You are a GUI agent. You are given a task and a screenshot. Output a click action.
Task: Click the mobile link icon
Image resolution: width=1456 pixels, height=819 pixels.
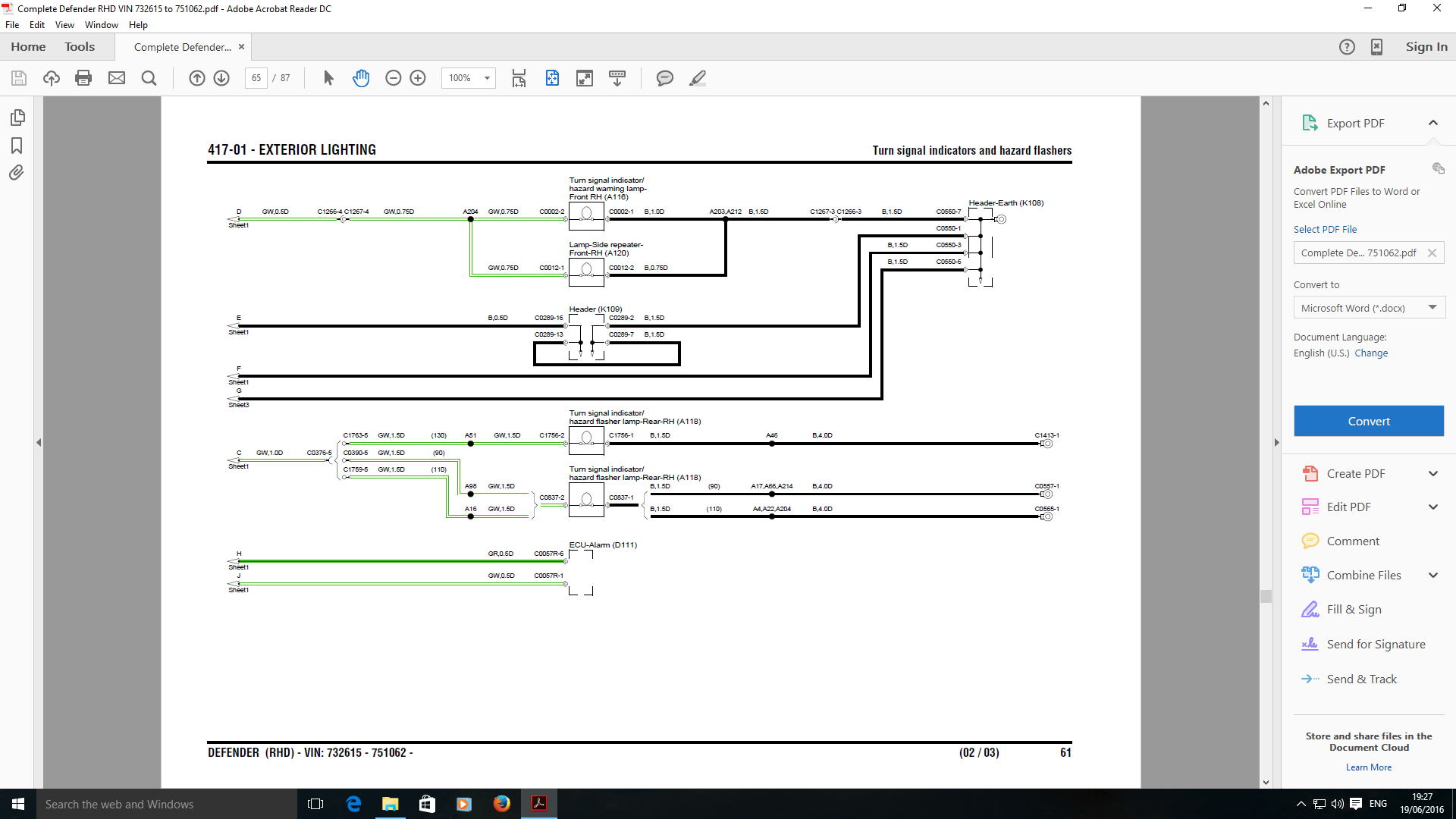pos(1376,47)
